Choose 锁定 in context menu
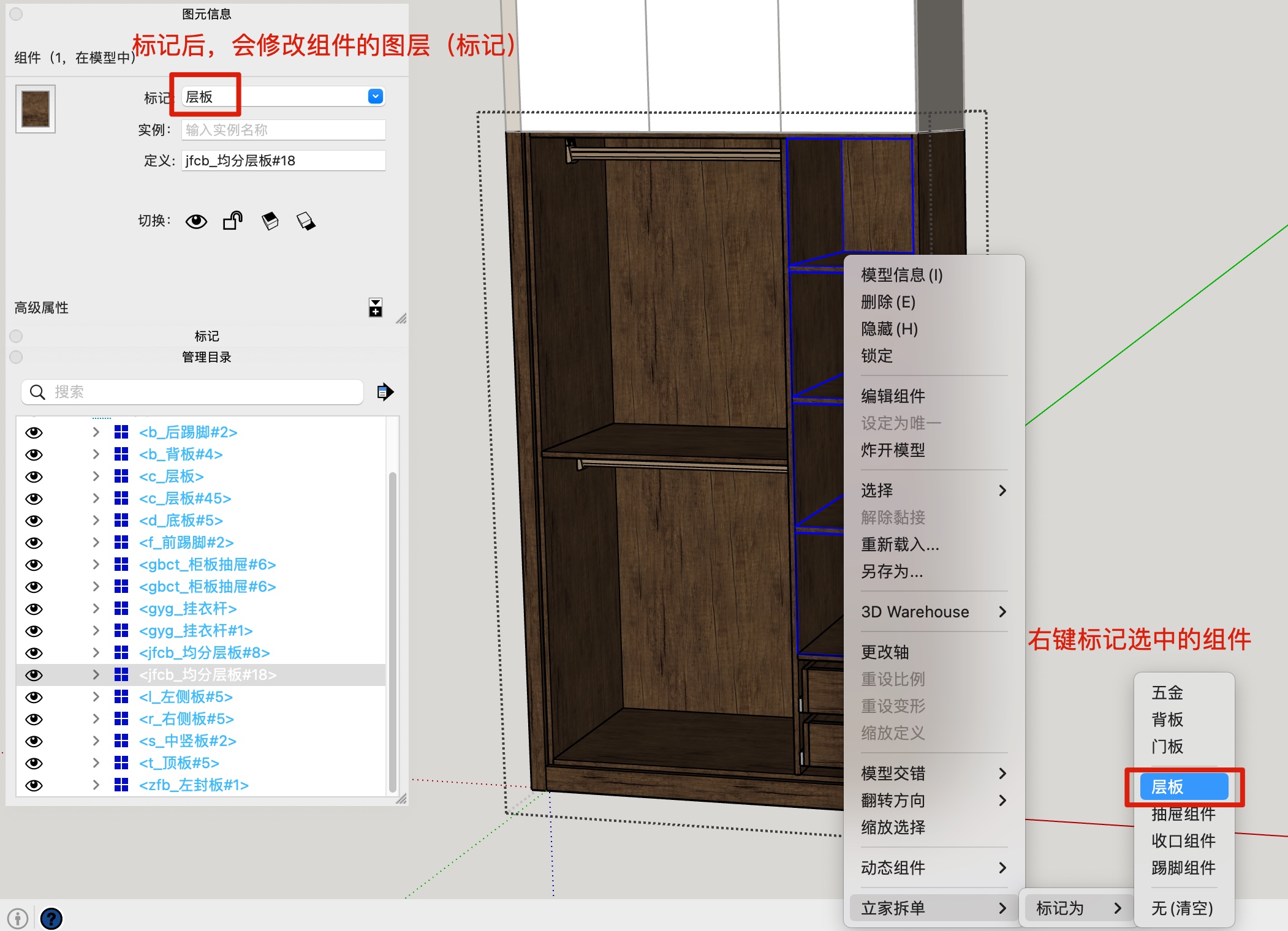The width and height of the screenshot is (1288, 931). pyautogui.click(x=934, y=356)
